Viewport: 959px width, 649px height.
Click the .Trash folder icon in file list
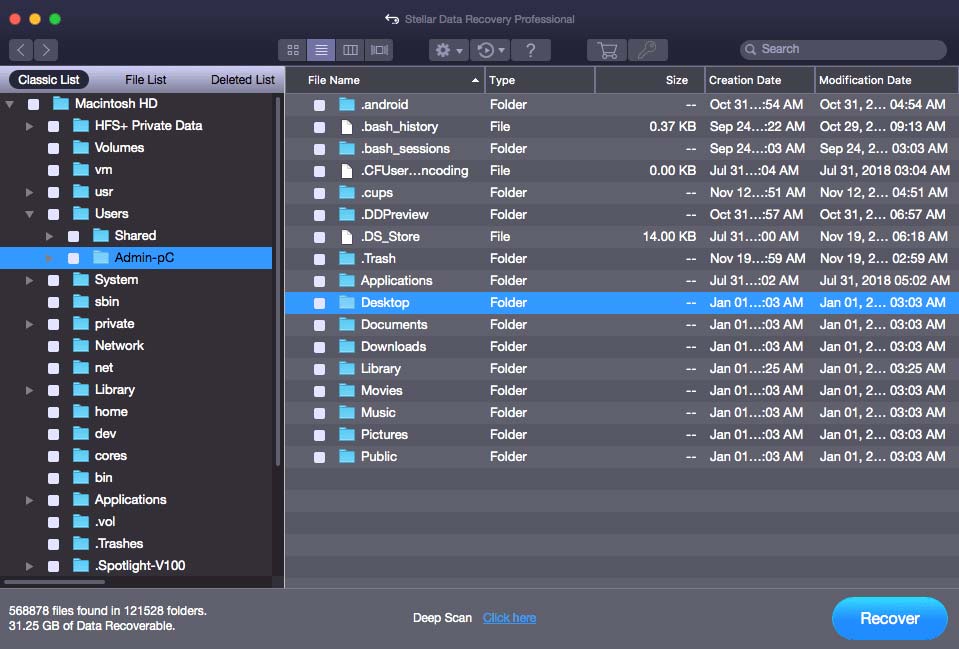347,259
